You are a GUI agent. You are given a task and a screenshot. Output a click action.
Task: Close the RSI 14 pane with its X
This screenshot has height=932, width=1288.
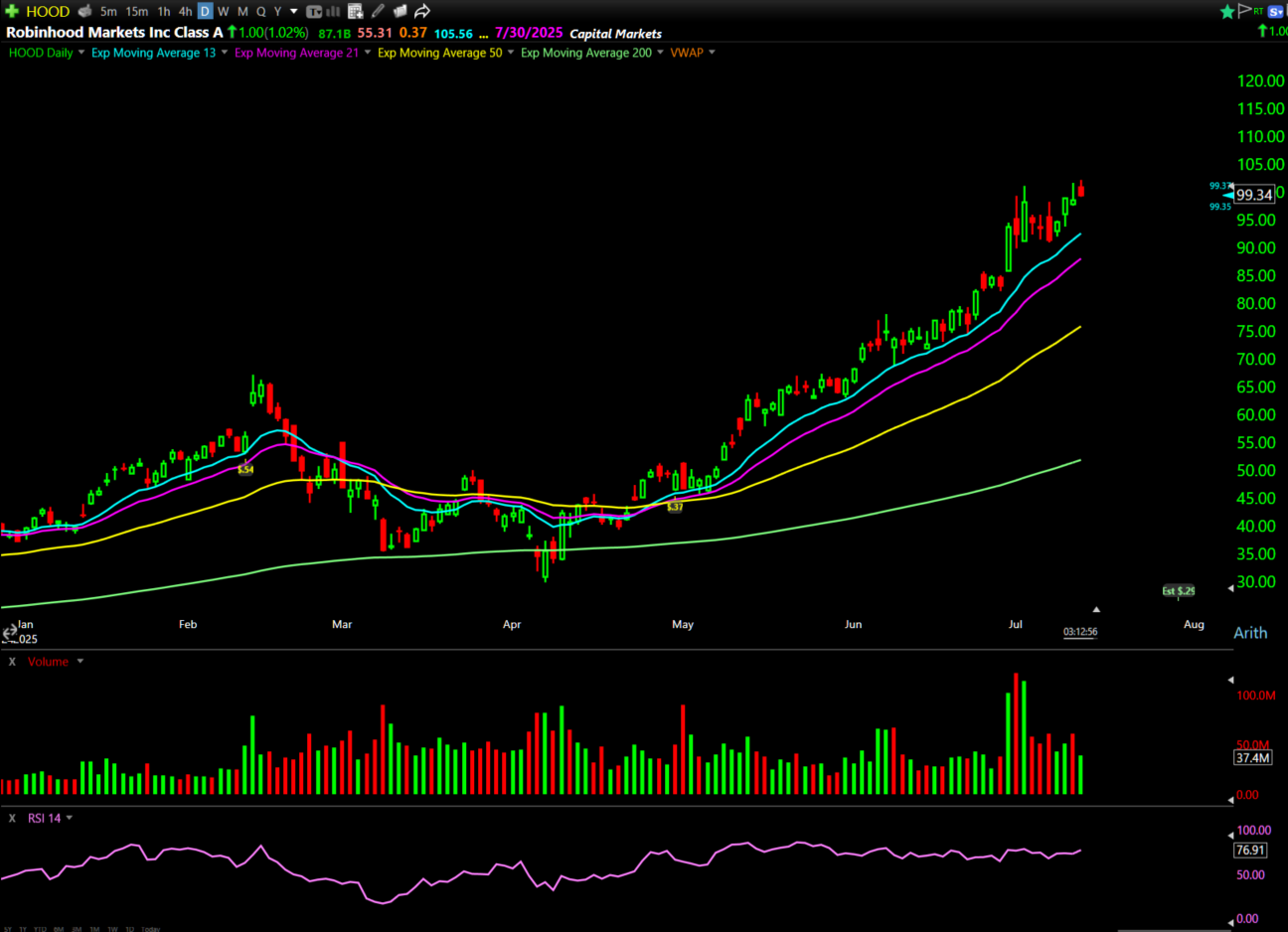(x=12, y=819)
